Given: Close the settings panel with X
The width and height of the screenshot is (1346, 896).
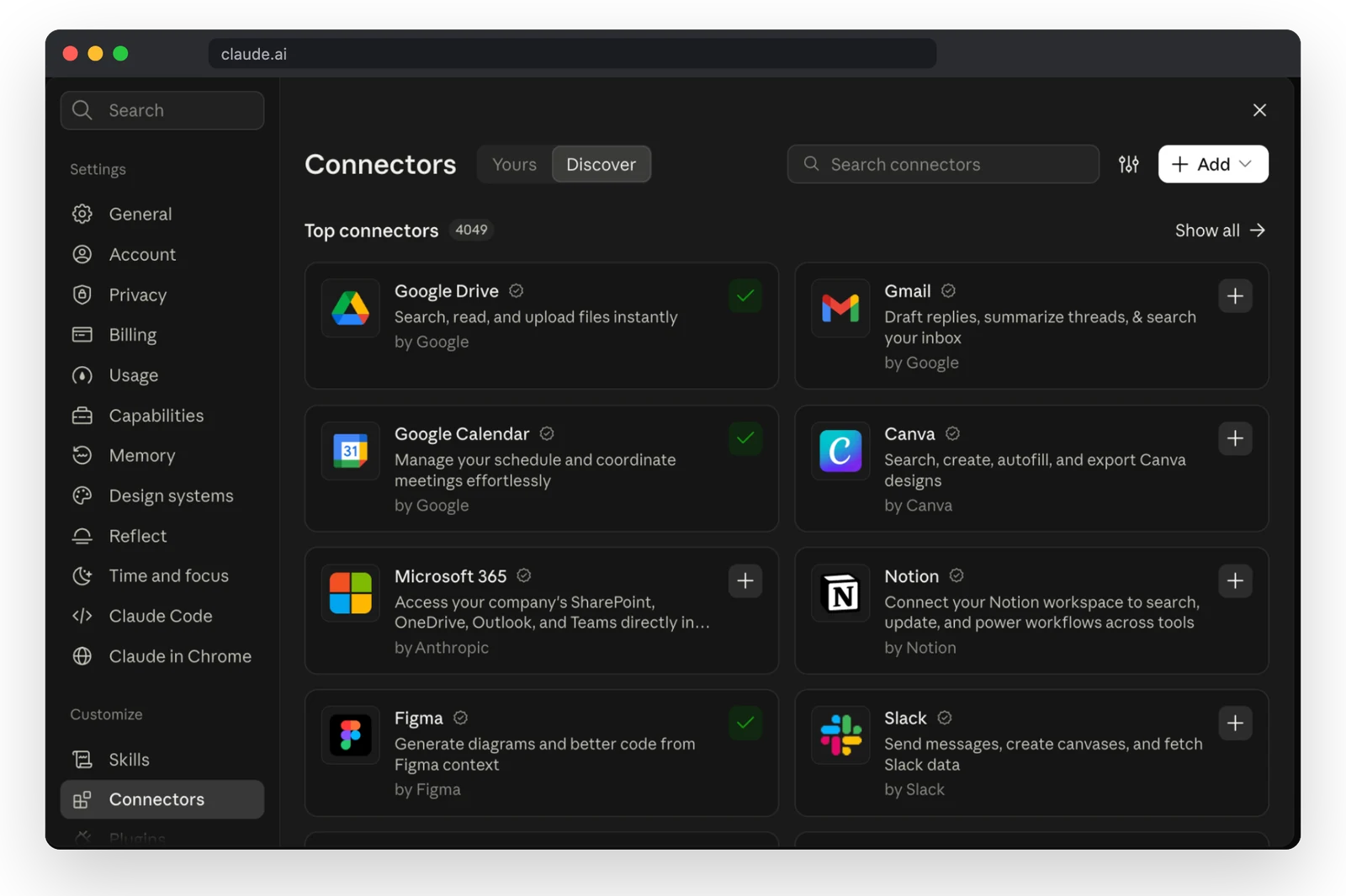Looking at the screenshot, I should click(x=1259, y=110).
